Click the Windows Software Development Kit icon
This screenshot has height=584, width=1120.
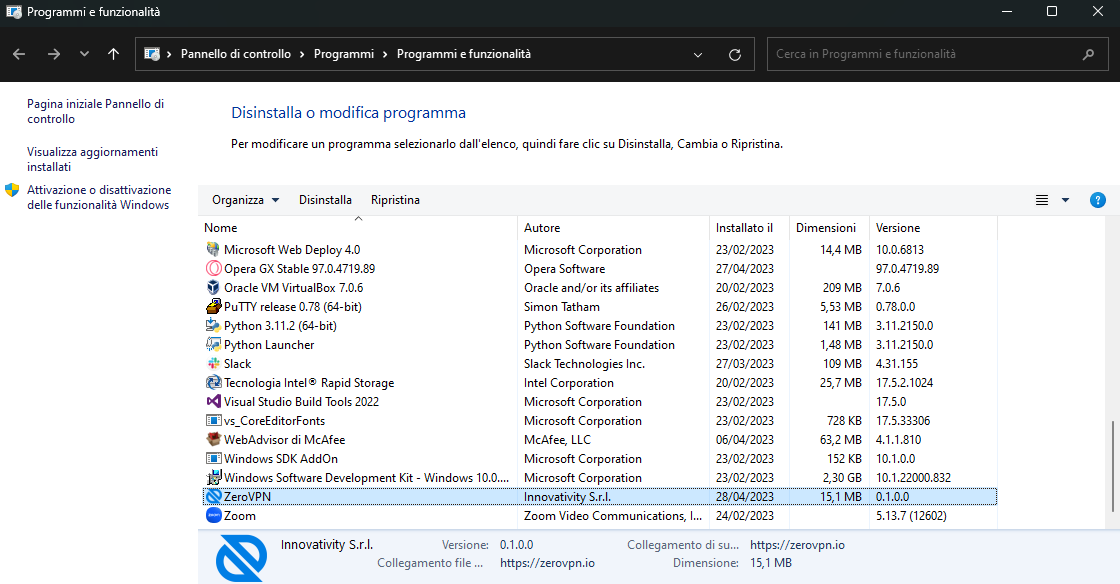pos(213,478)
